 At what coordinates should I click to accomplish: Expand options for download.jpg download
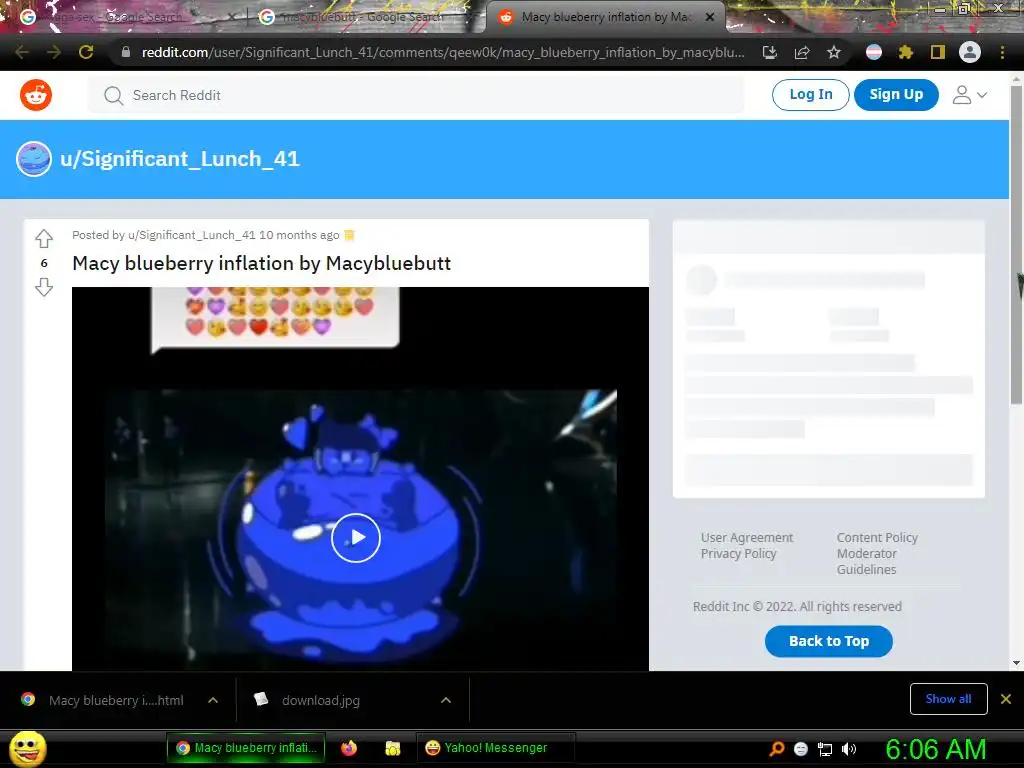point(446,700)
